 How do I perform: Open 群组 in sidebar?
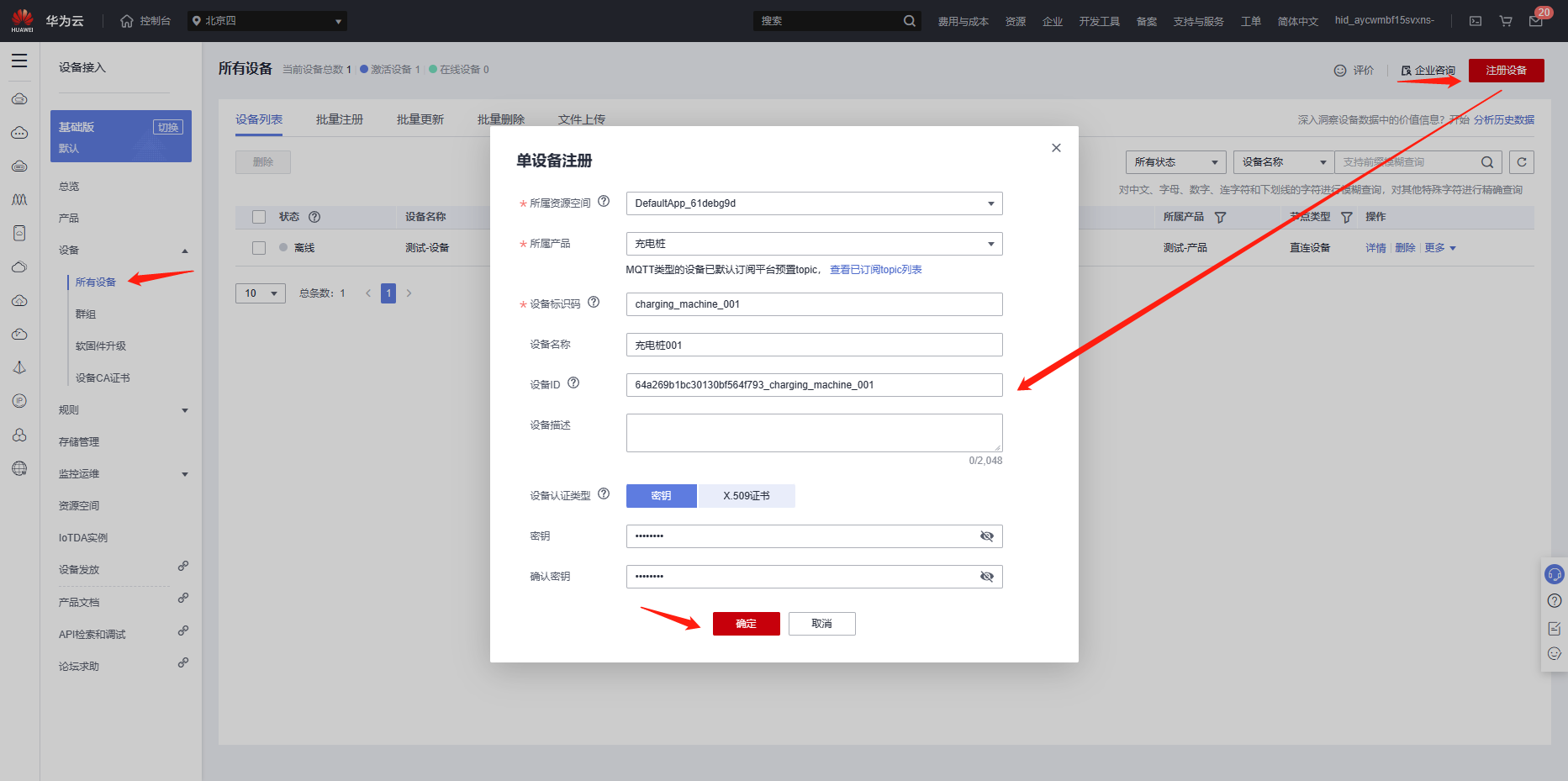(x=86, y=314)
